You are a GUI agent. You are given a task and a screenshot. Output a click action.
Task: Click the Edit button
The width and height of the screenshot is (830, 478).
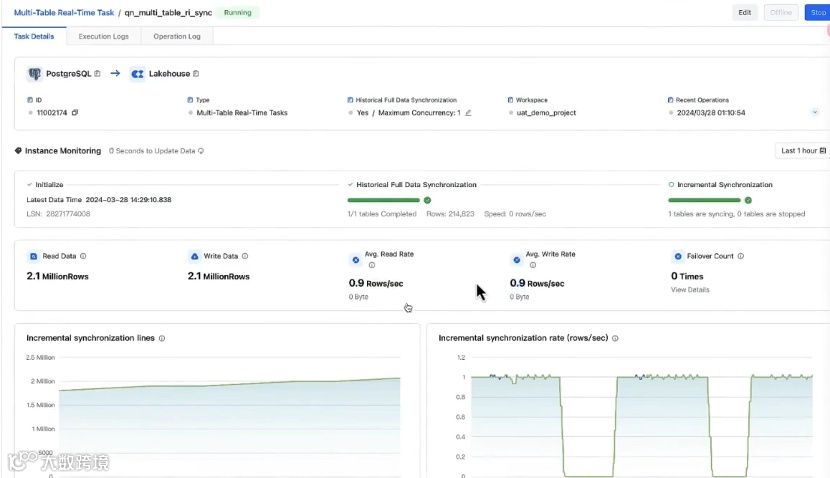(744, 13)
